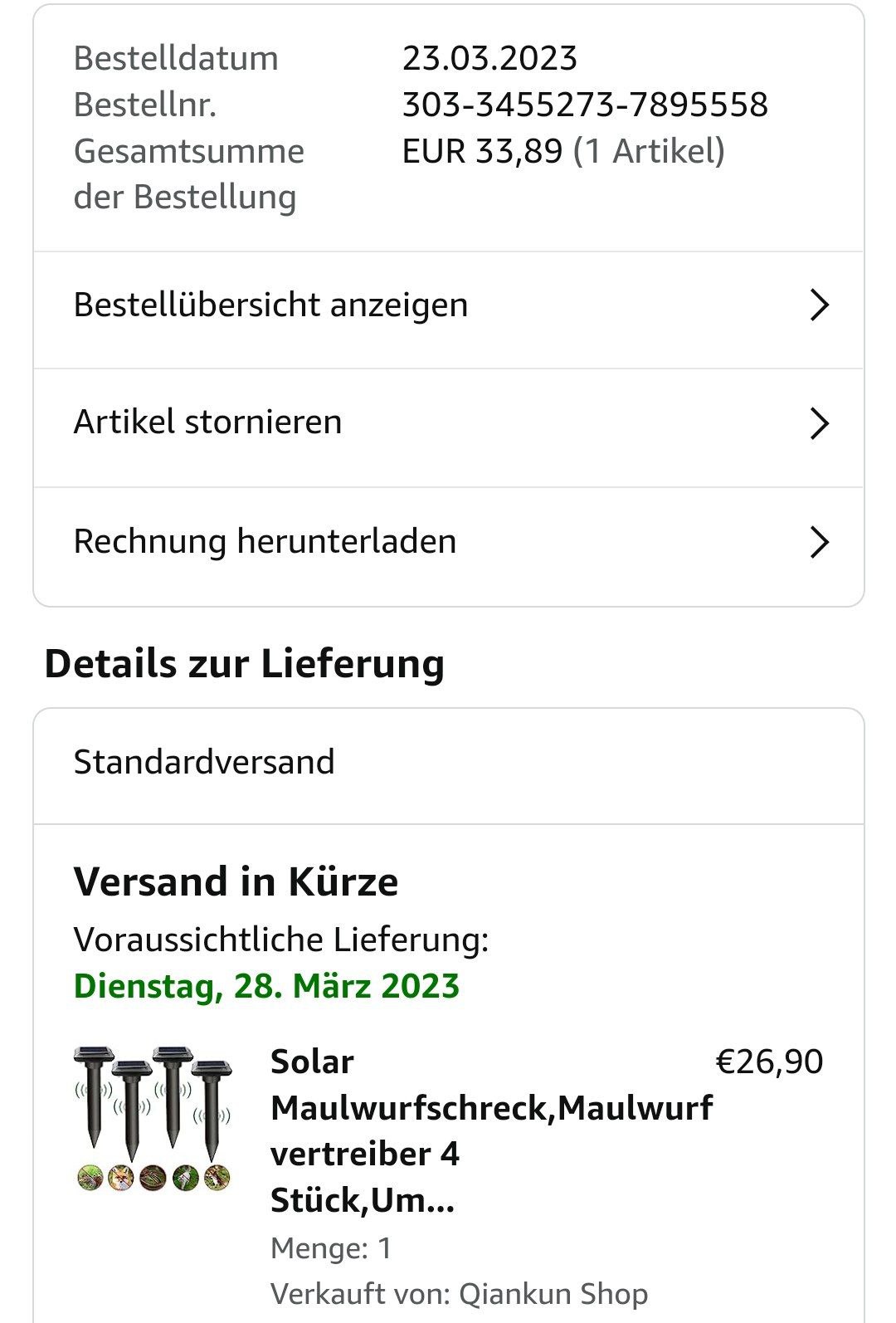
Task: Tap the arrow beside Rechnung herunterladen
Action: point(819,542)
